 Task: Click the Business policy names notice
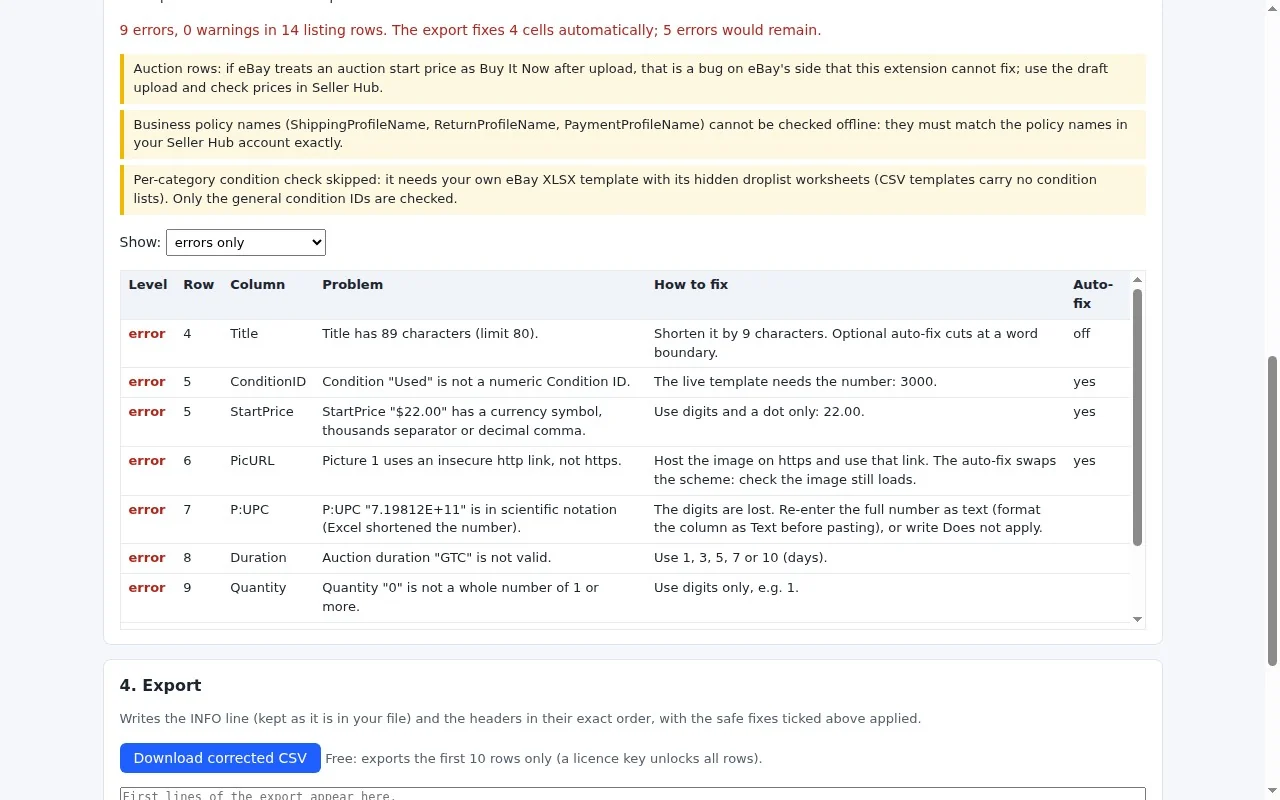tap(633, 134)
